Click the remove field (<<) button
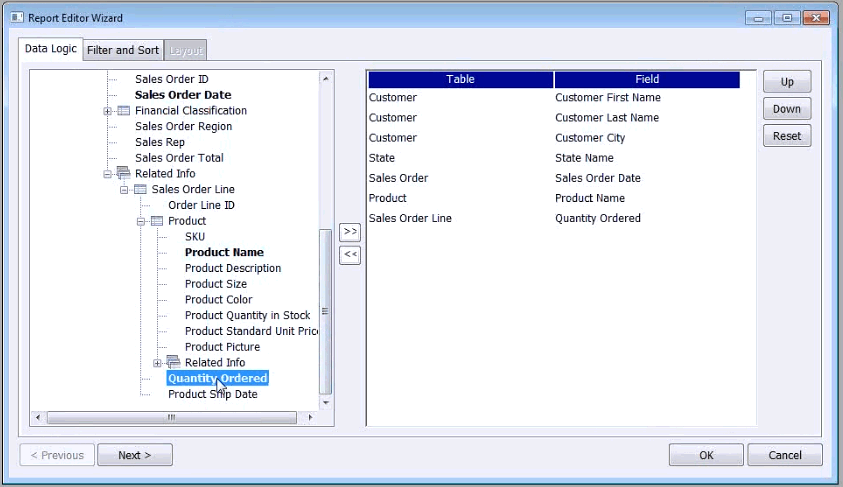 pos(350,255)
